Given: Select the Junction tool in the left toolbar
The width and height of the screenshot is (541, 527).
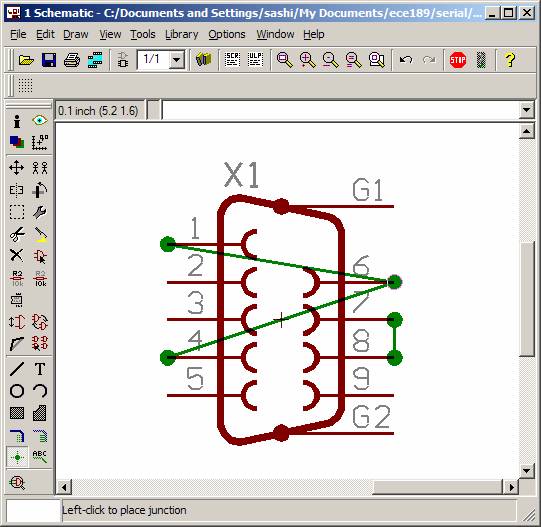Looking at the screenshot, I should (17, 457).
